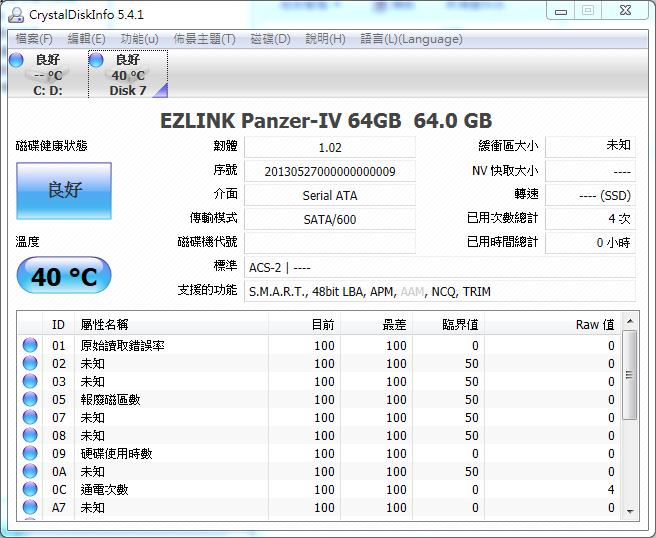The image size is (656, 538).
Task: Click status icon for row ID 02
Action: [x=30, y=363]
